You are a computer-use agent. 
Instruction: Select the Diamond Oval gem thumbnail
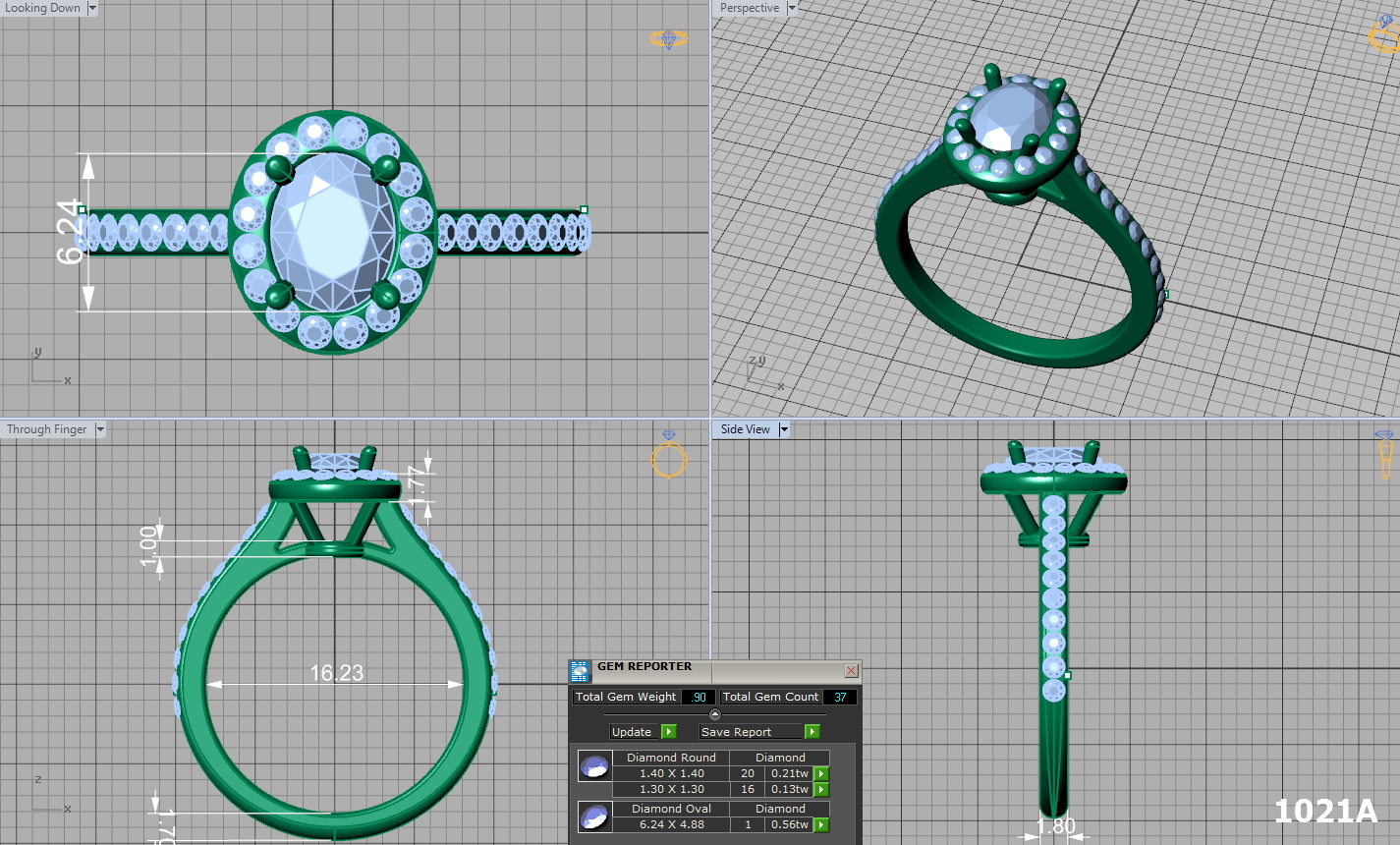594,817
